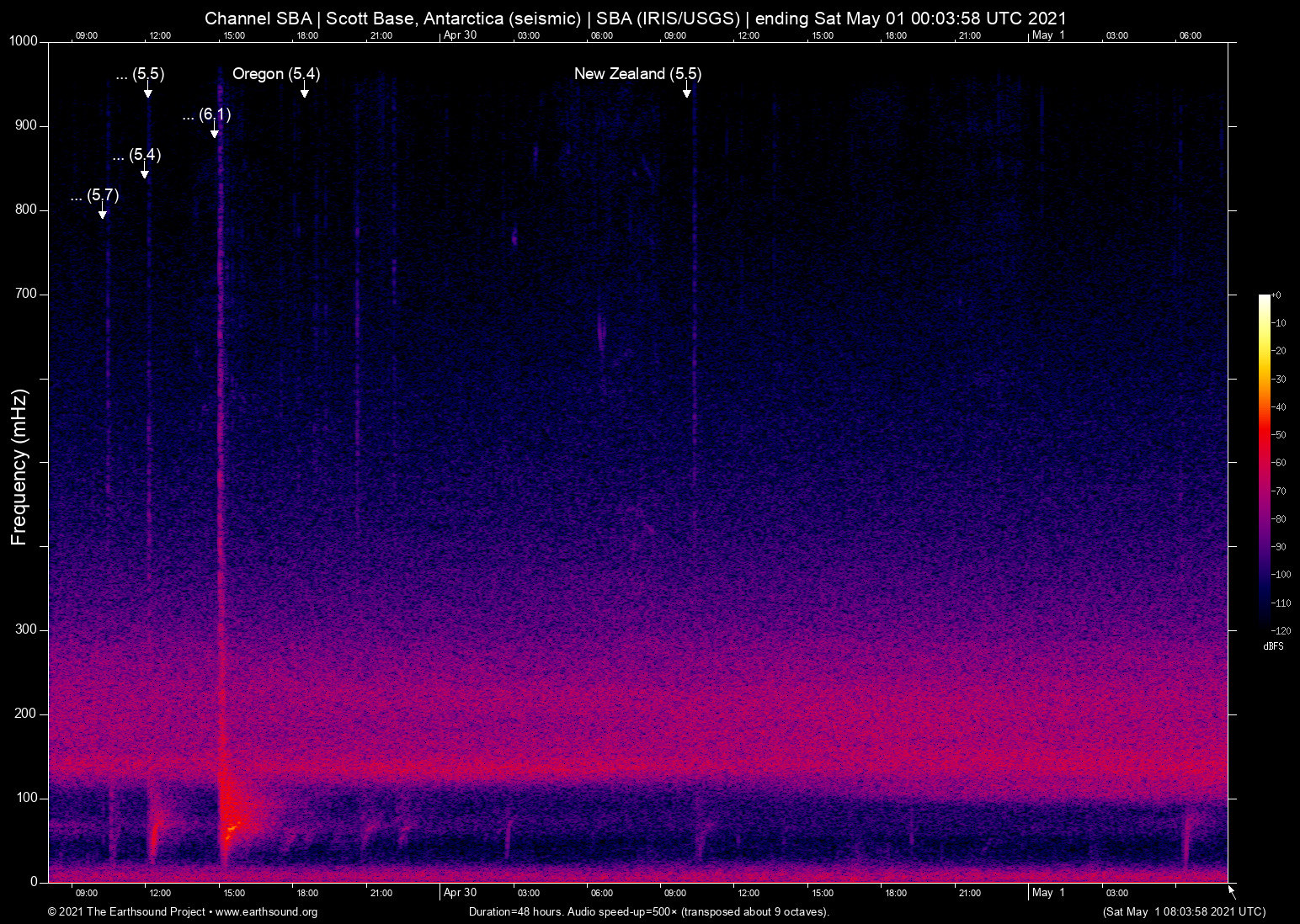Click the arrow under the '... (5.4)' annotation
This screenshot has height=924, width=1300.
145,172
